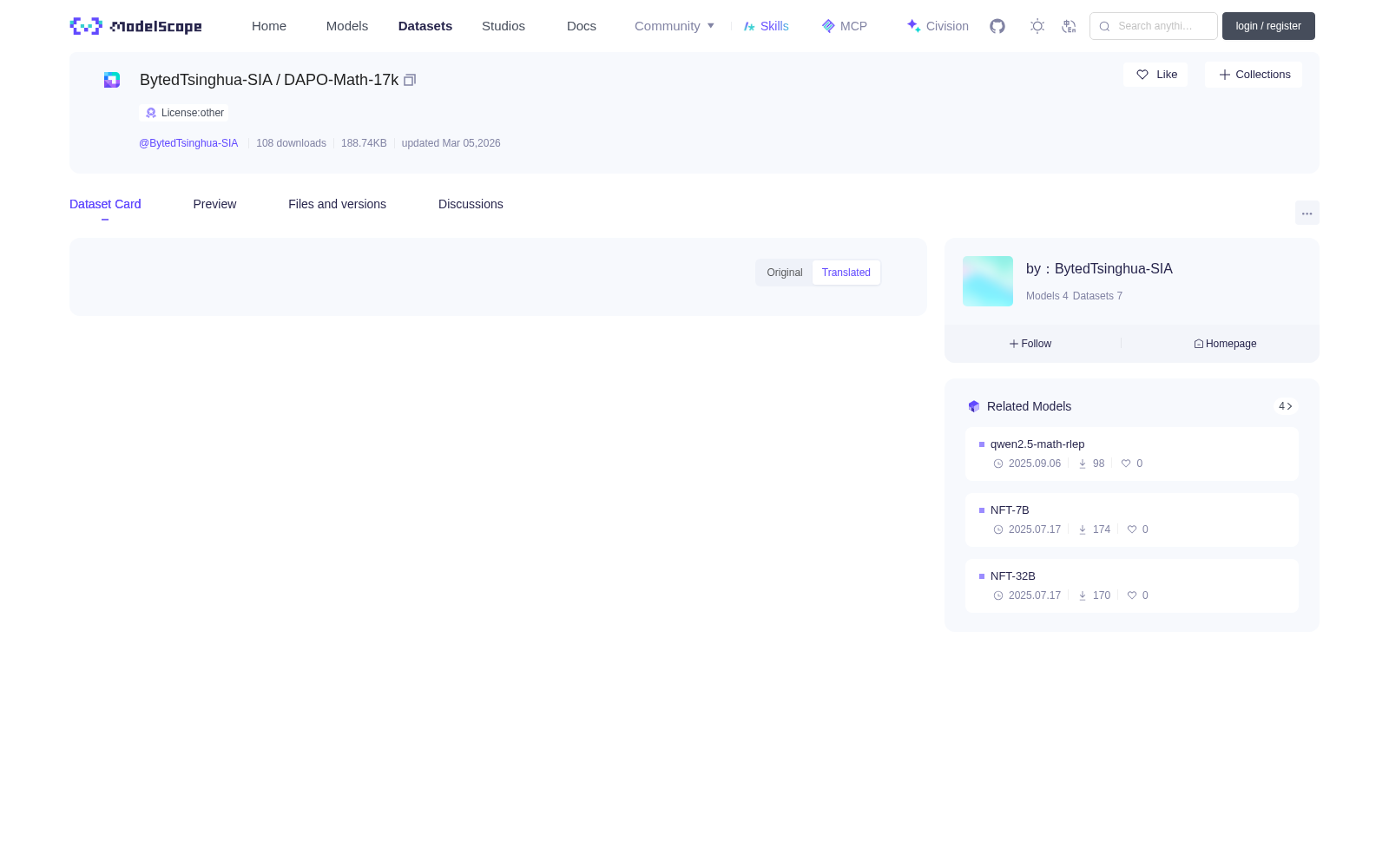Open the three-dots more options button
The width and height of the screenshot is (1389, 868).
click(1307, 214)
